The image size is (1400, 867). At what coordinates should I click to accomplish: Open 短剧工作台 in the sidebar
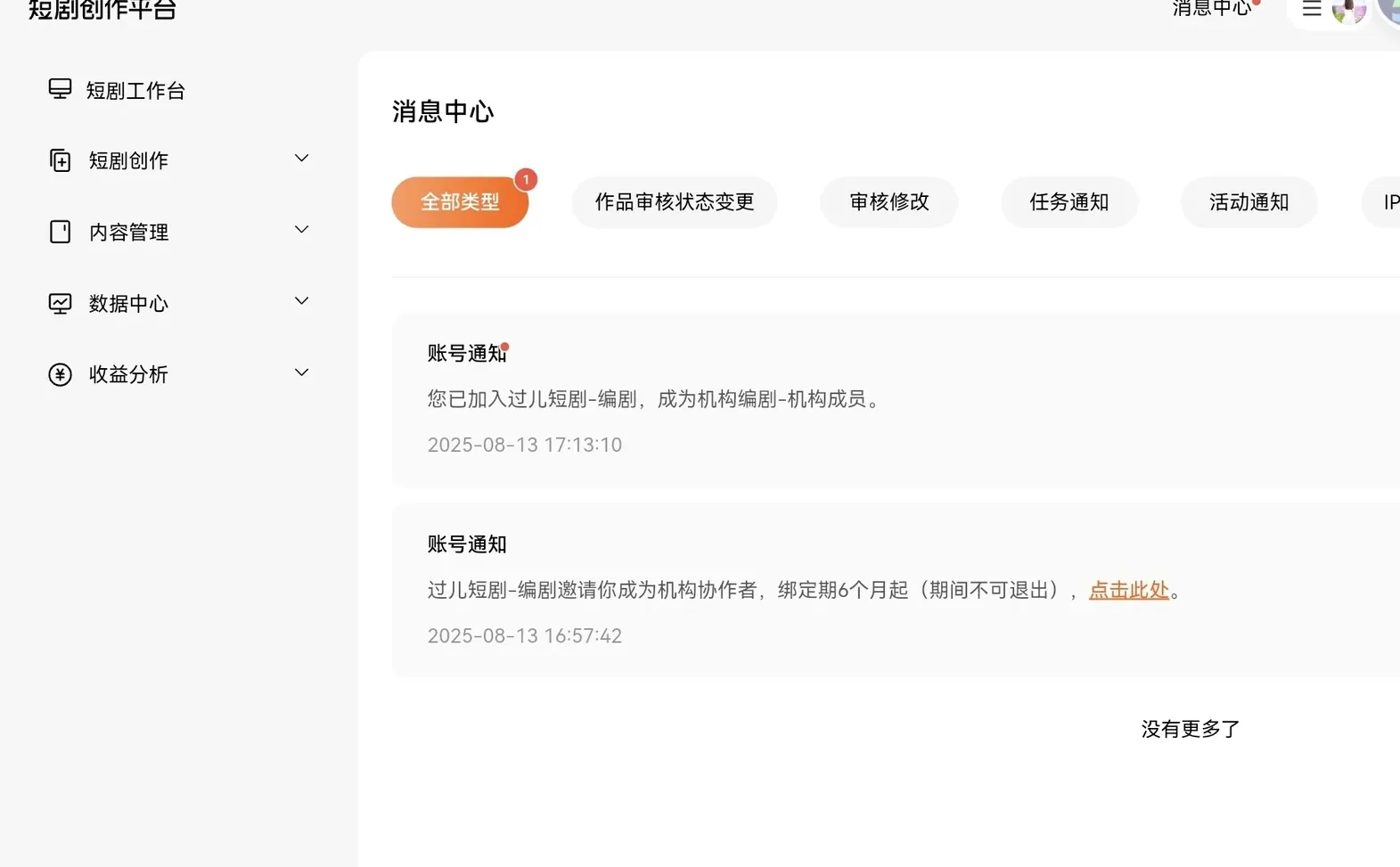[135, 90]
